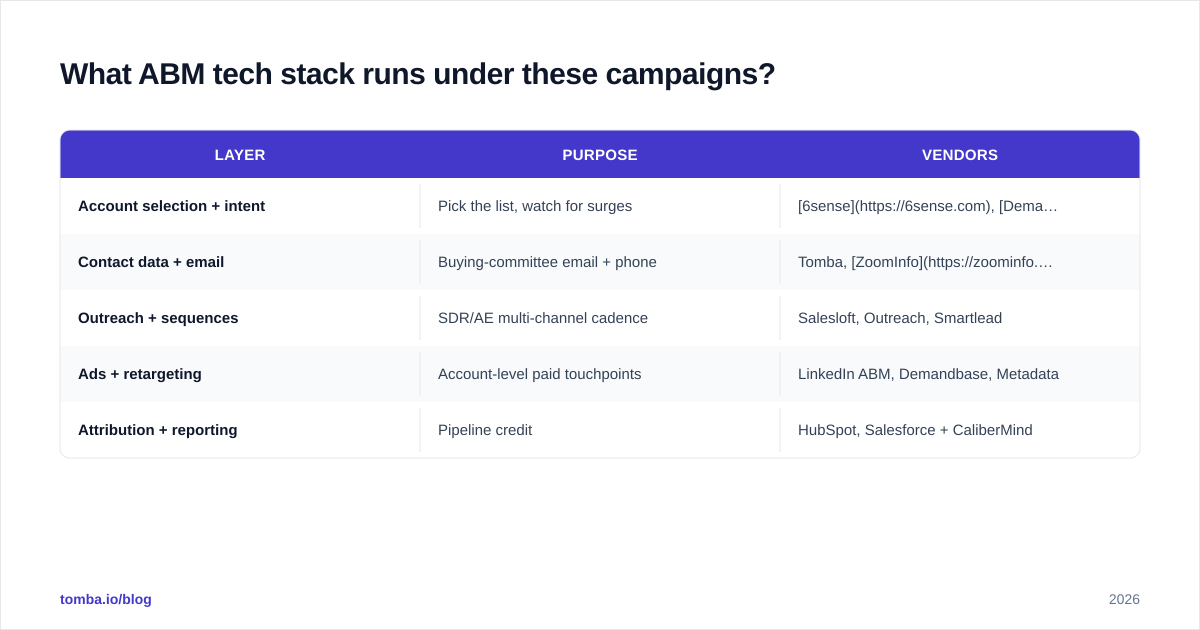Click the 6sense vendors cell

point(960,206)
